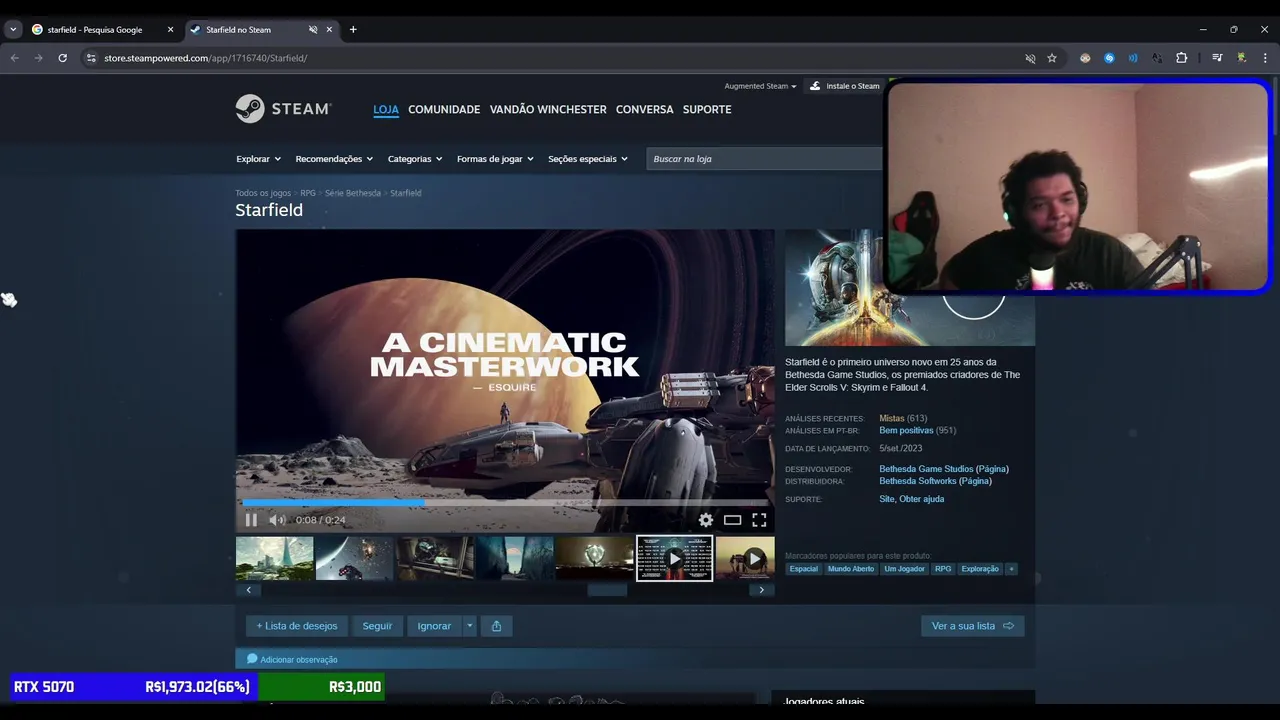Expand the Seções especiais dropdown
This screenshot has height=720, width=1280.
(x=588, y=159)
